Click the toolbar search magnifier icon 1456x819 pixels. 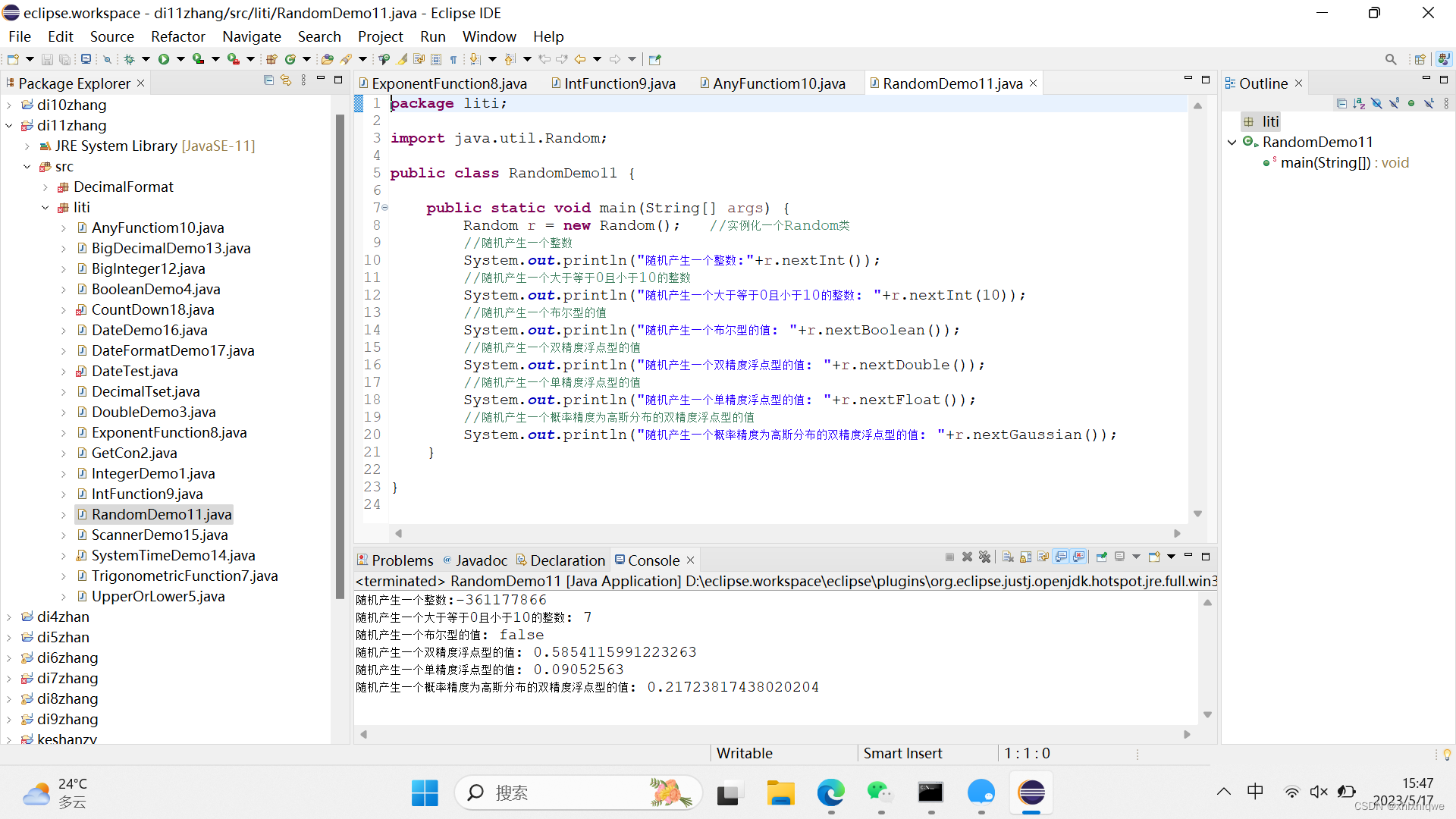click(1390, 59)
